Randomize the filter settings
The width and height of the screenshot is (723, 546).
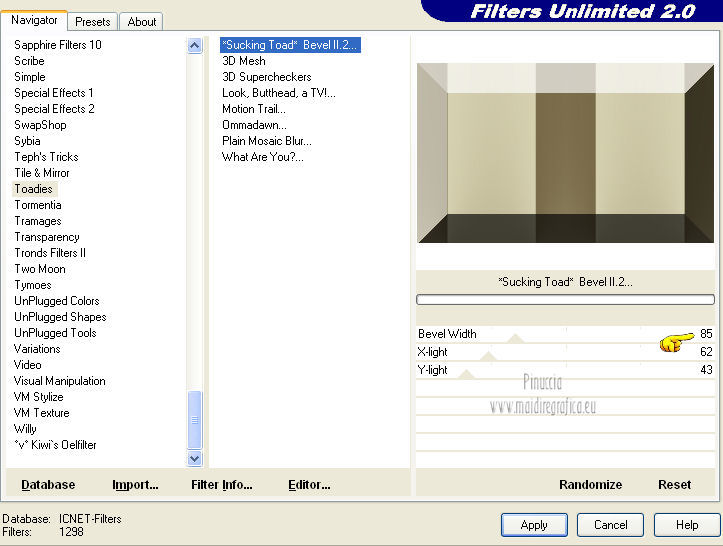tap(590, 485)
